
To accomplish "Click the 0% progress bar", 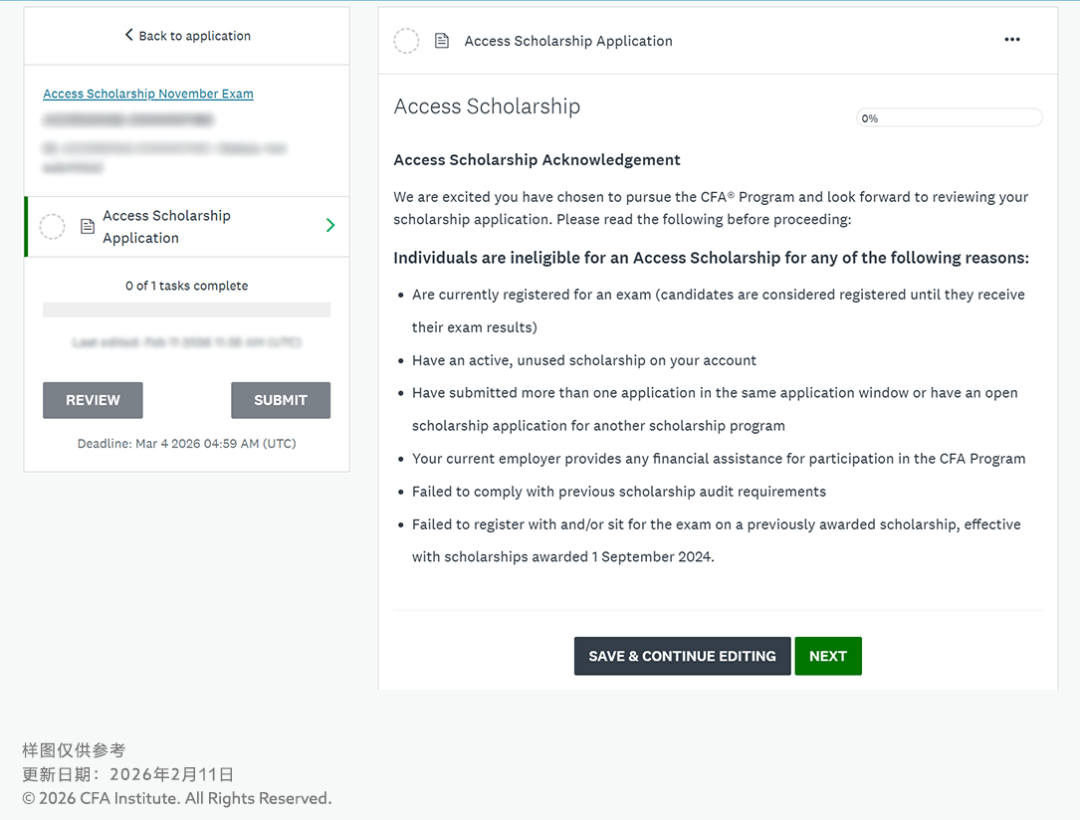I will (x=949, y=118).
